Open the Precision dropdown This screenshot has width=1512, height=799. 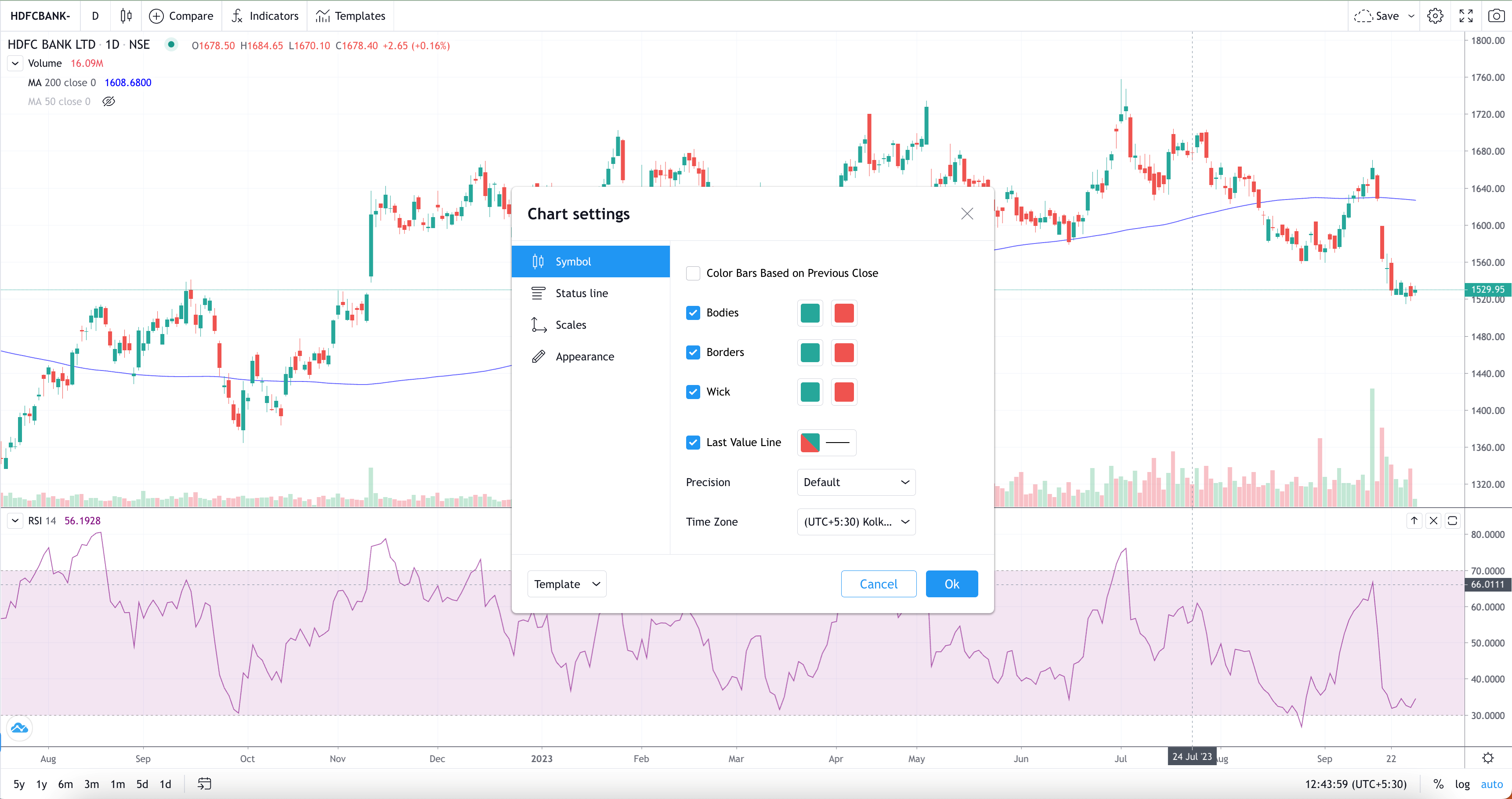(856, 482)
